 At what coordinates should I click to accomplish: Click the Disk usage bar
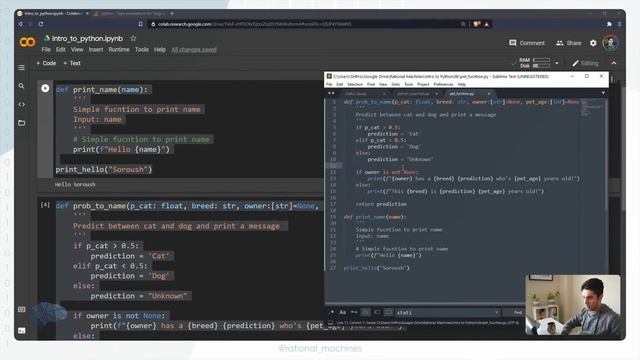[541, 66]
